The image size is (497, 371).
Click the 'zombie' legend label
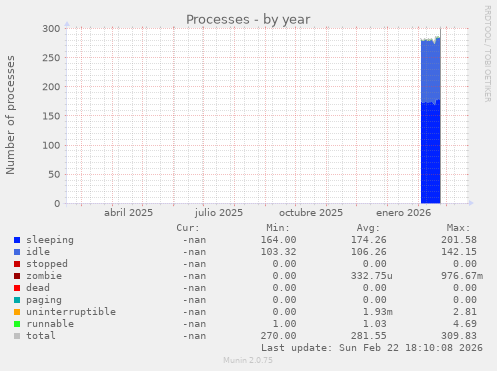(x=44, y=276)
